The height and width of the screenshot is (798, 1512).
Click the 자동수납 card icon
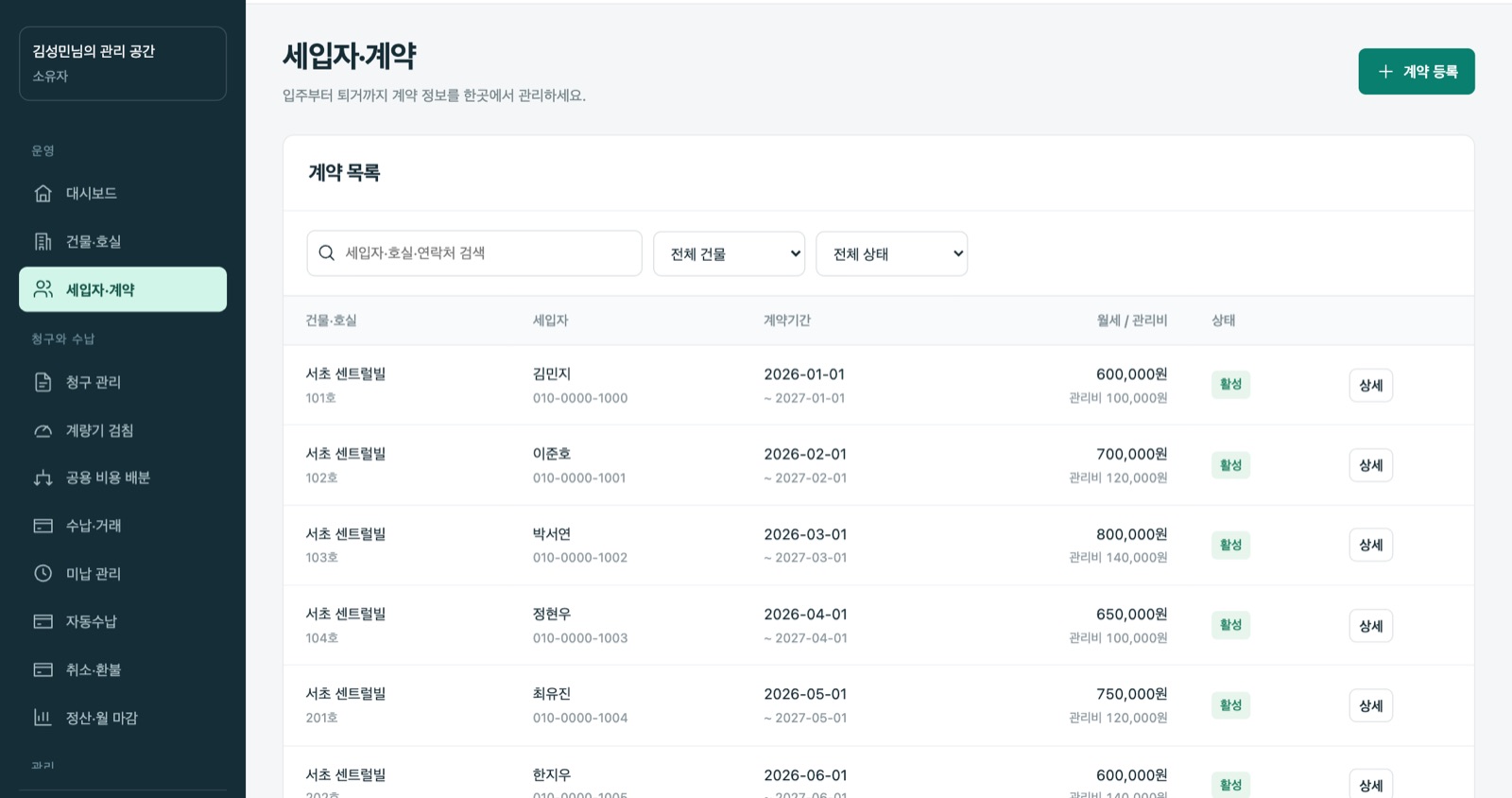tap(43, 621)
